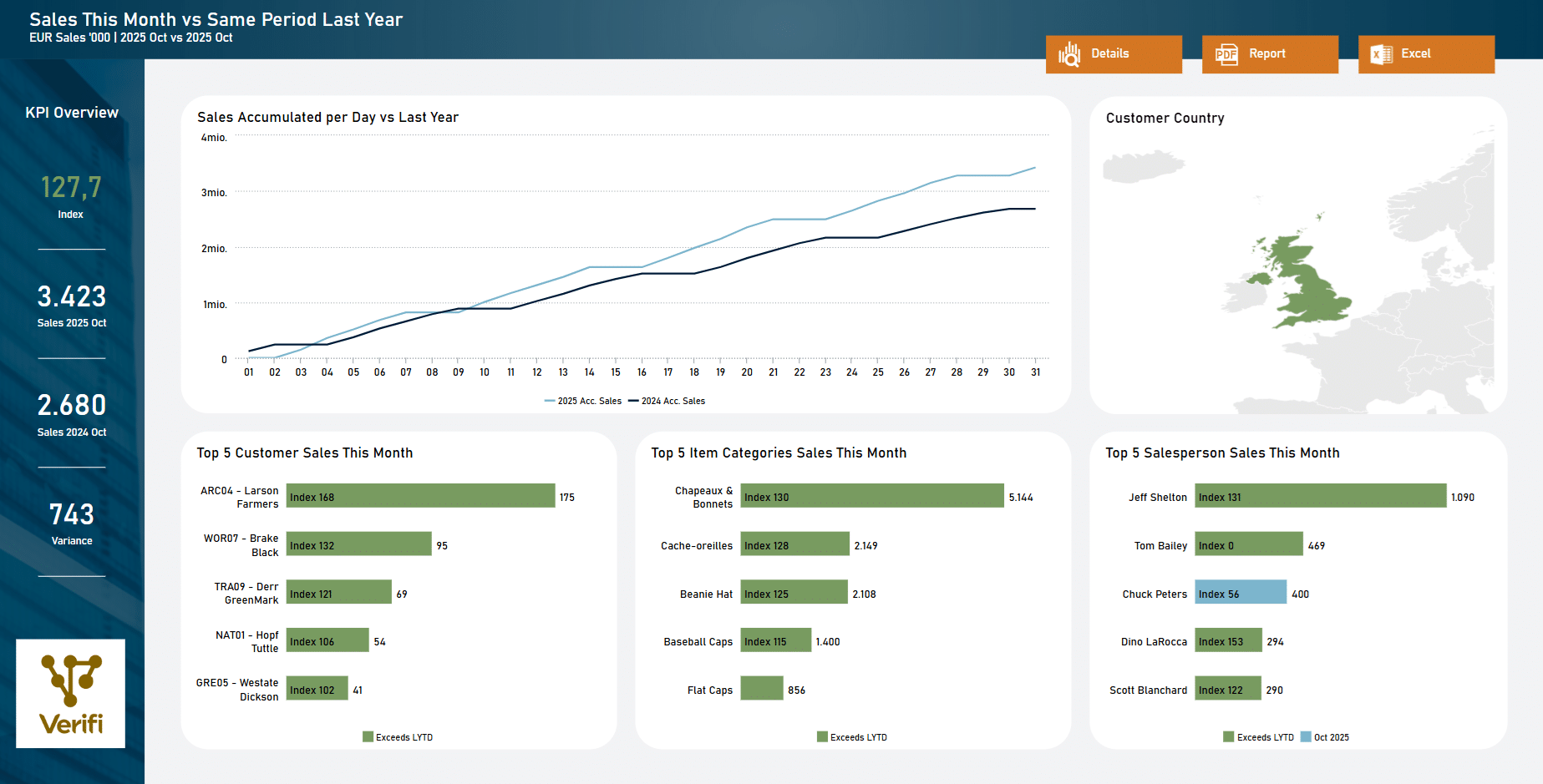
Task: Click the Exceeds LYTD legend square under Customer chart
Action: click(368, 736)
